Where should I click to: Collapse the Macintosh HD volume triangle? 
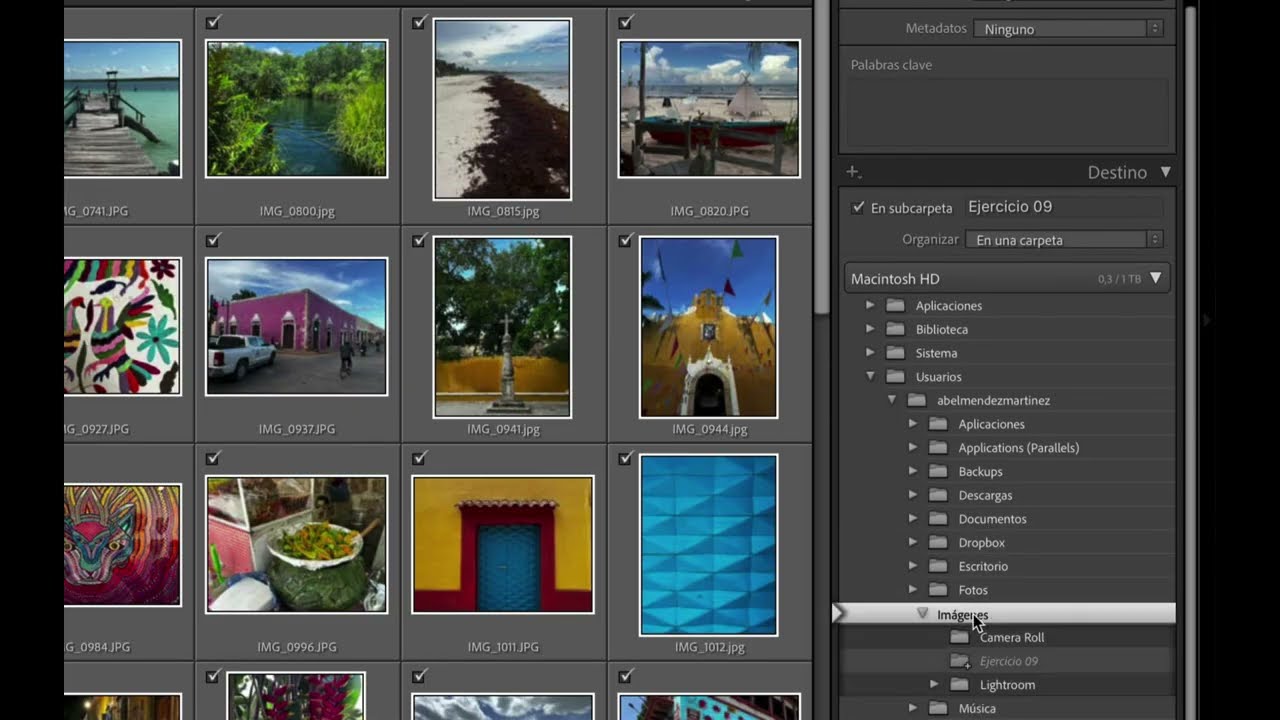click(x=1155, y=278)
